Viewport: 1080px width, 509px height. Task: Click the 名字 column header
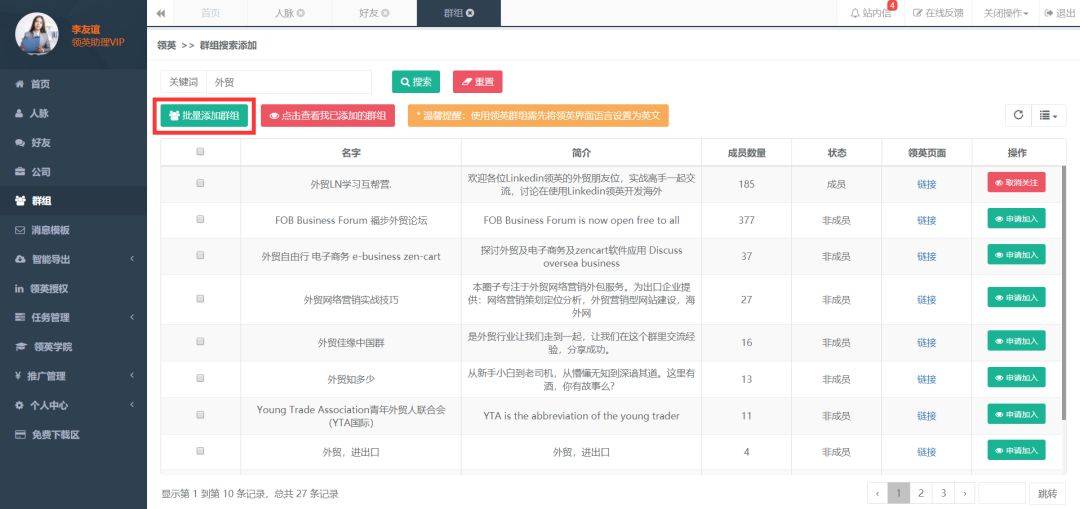351,153
